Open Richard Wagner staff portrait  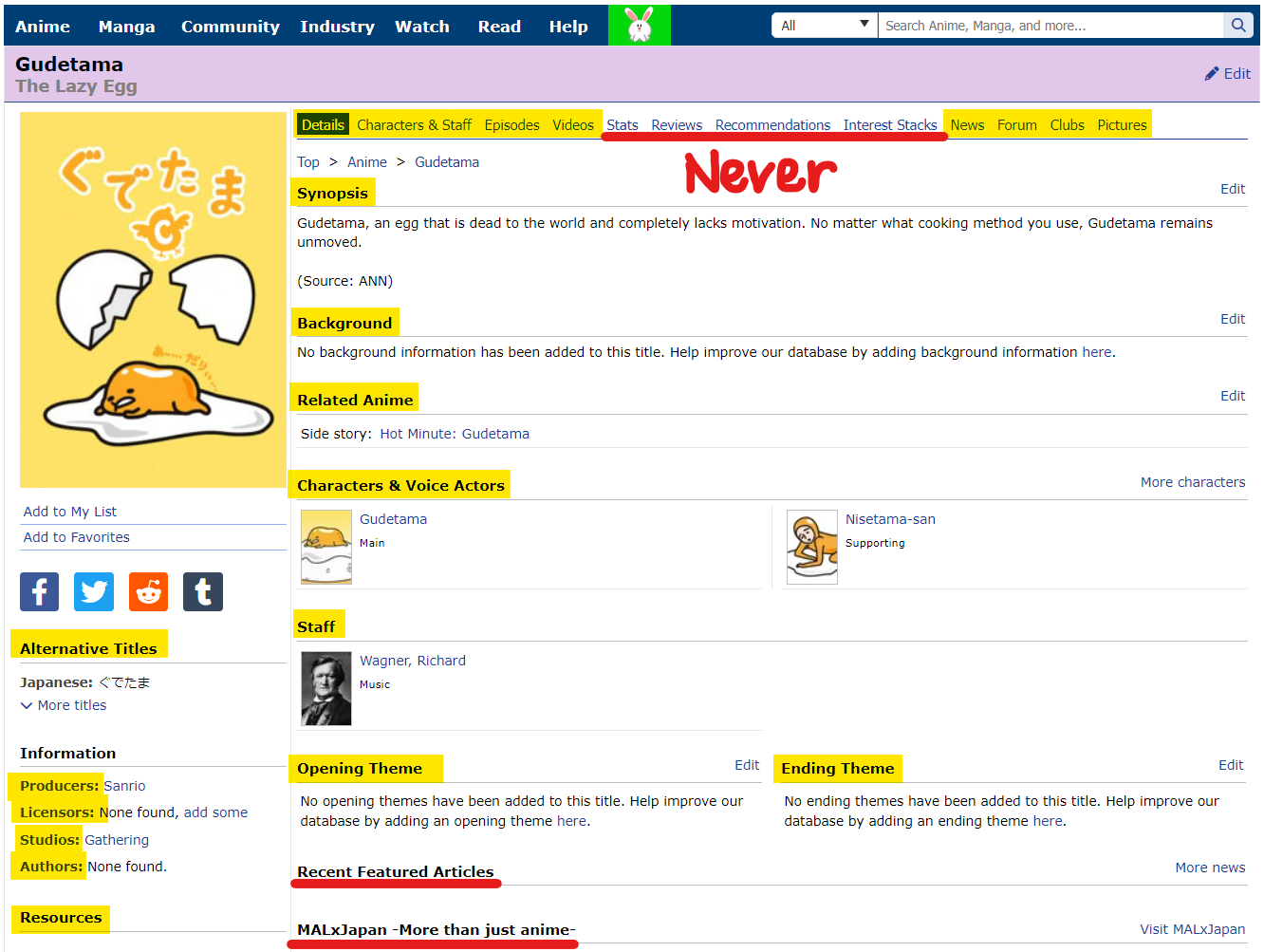click(326, 688)
